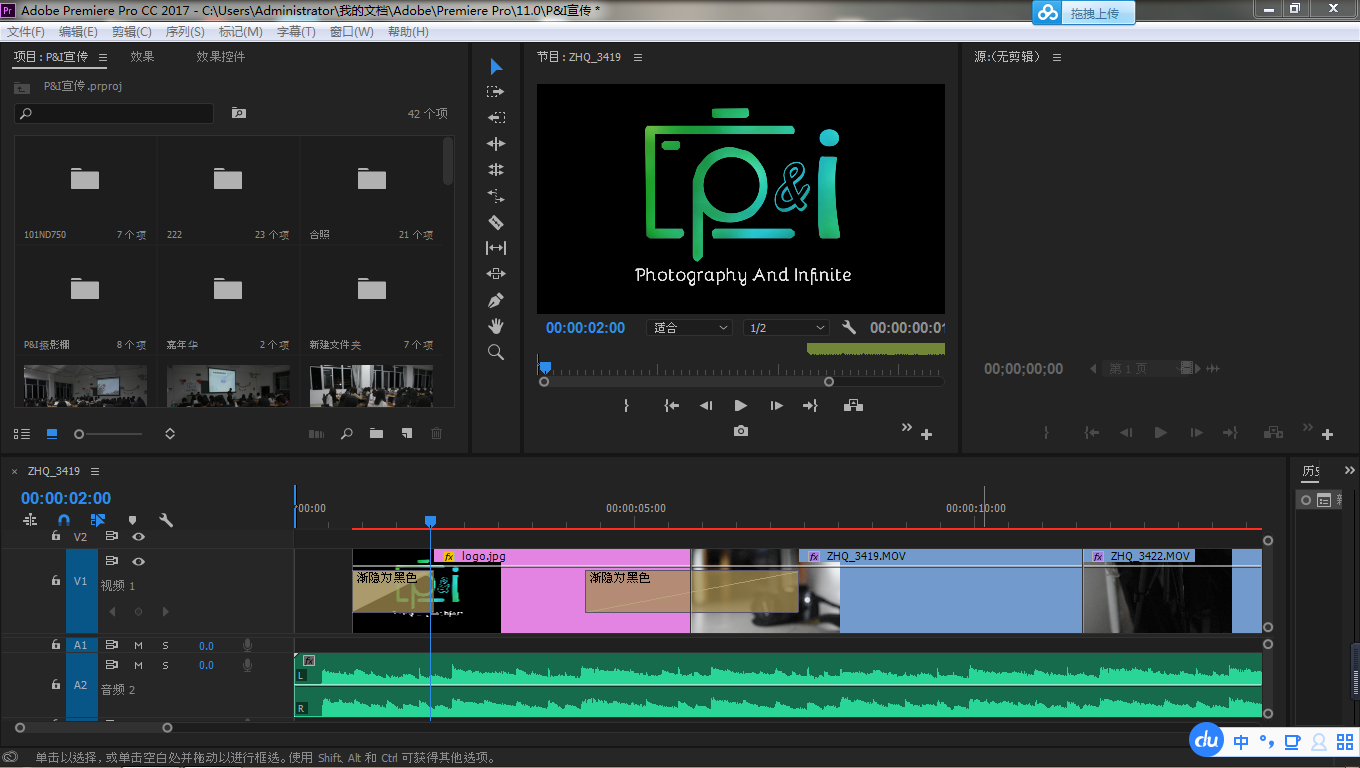Select the Ripple Edit tool
The height and width of the screenshot is (768, 1360).
pos(496,144)
